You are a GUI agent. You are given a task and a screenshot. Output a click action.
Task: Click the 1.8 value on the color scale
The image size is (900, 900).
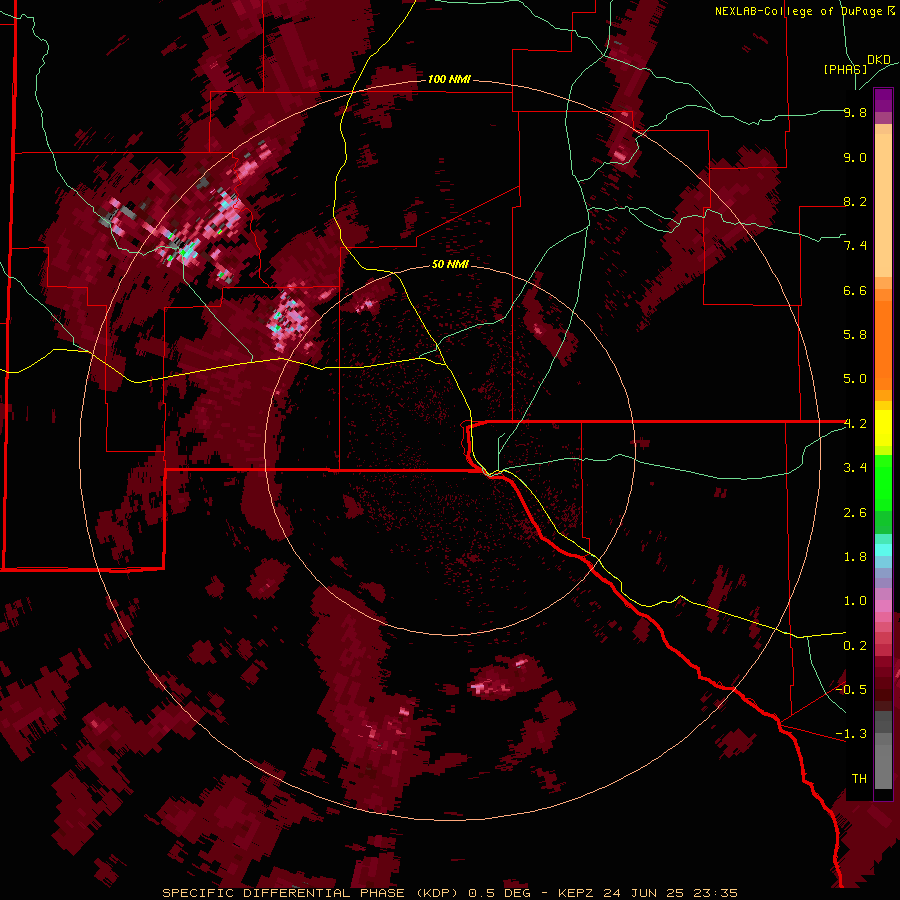click(x=855, y=557)
